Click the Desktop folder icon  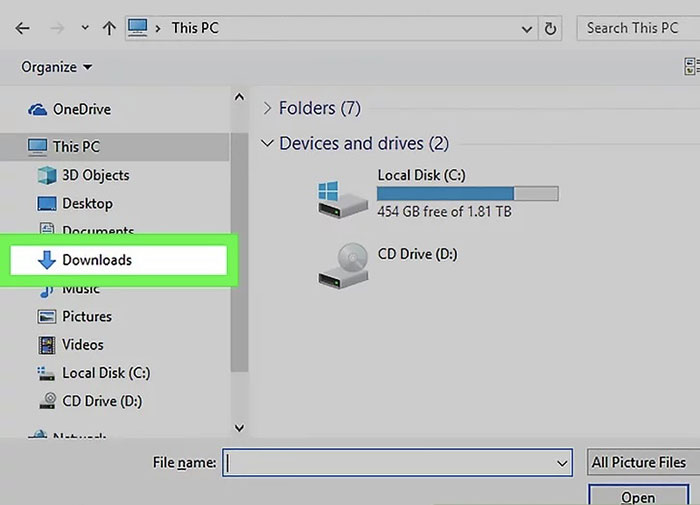click(47, 204)
